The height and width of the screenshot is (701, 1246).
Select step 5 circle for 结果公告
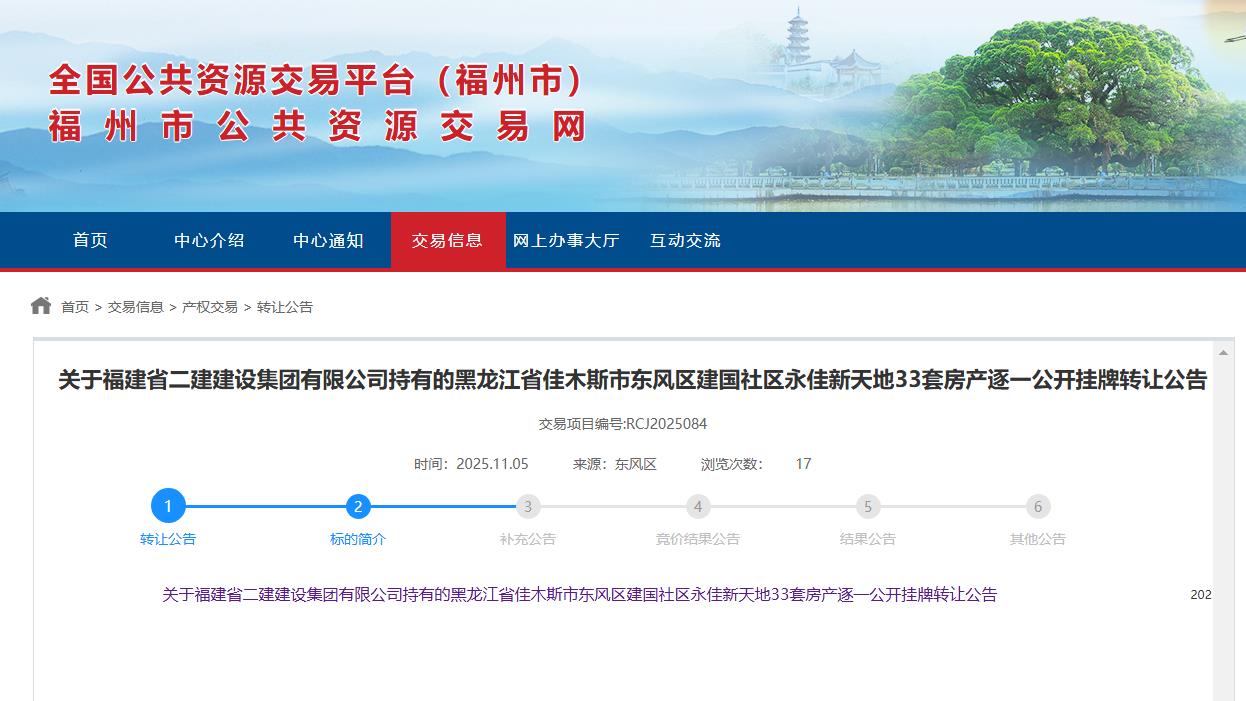(868, 506)
